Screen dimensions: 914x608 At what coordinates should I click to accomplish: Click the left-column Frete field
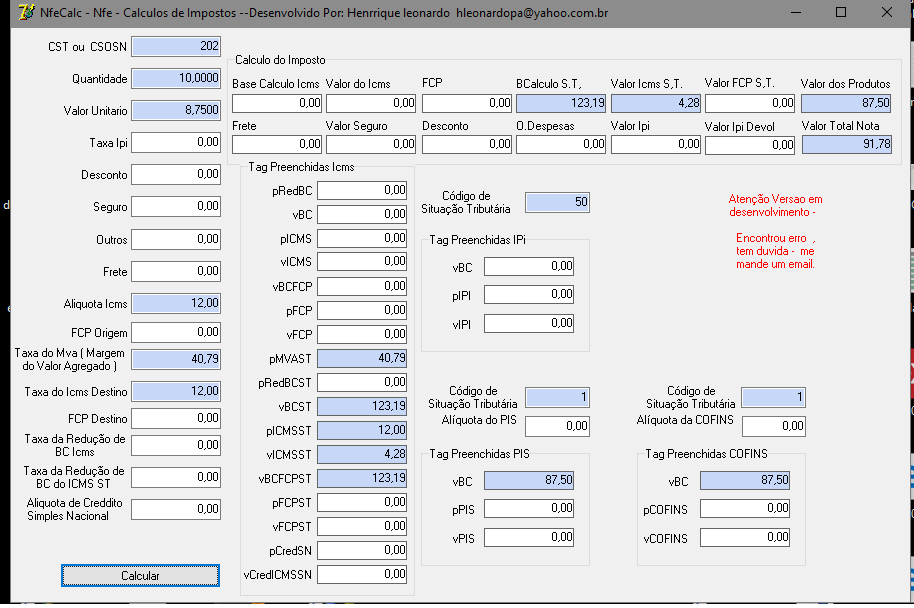176,272
